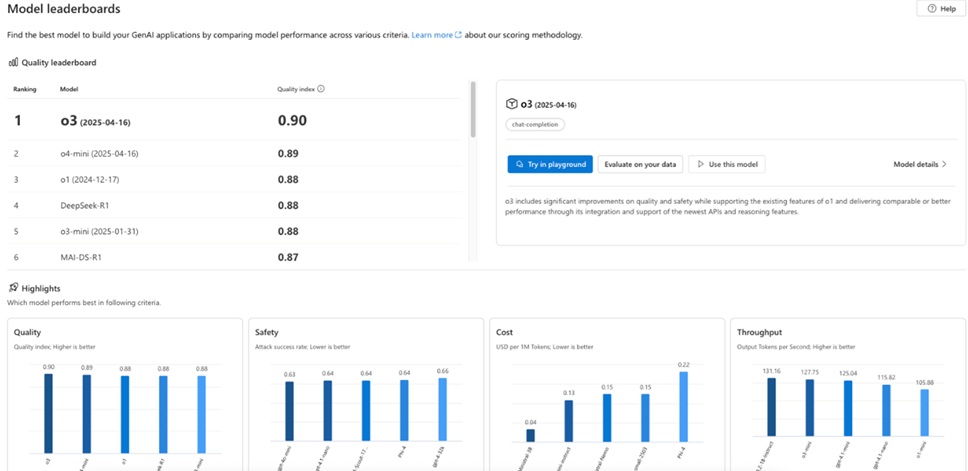Viewport: 968px width, 471px height.
Task: Click the Model leaderboards page heading
Action: point(64,9)
